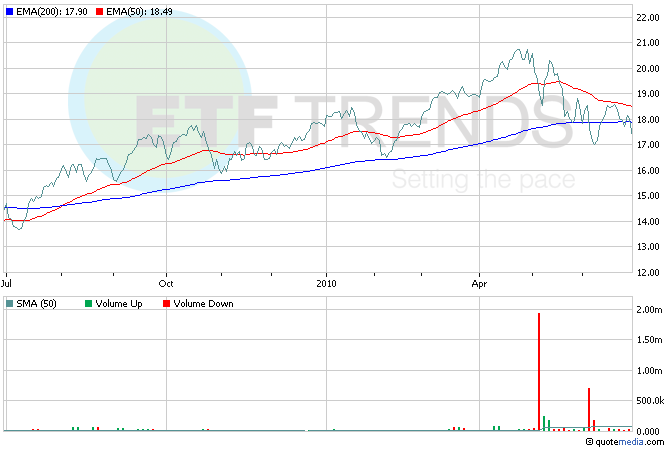Select the Volume Up legend label
The image size is (667, 449).
tap(119, 304)
